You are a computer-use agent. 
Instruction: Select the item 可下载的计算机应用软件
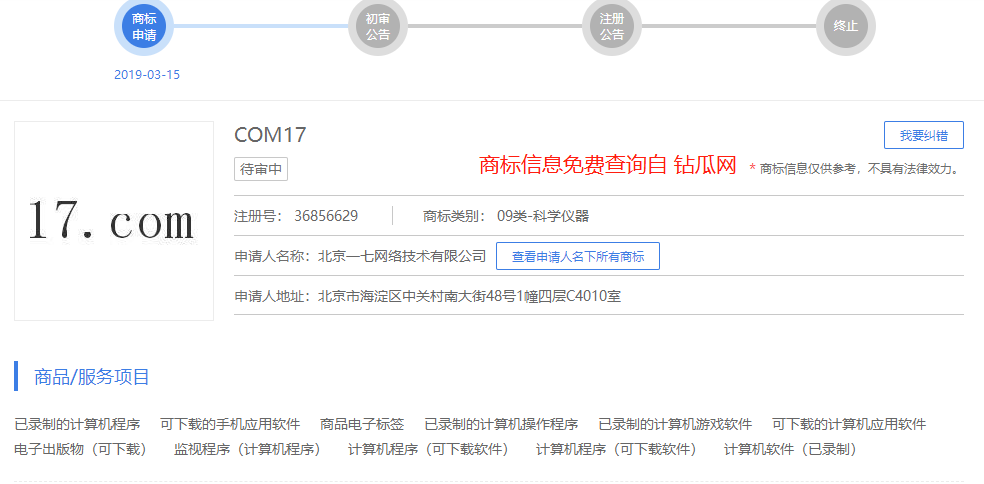(x=849, y=424)
